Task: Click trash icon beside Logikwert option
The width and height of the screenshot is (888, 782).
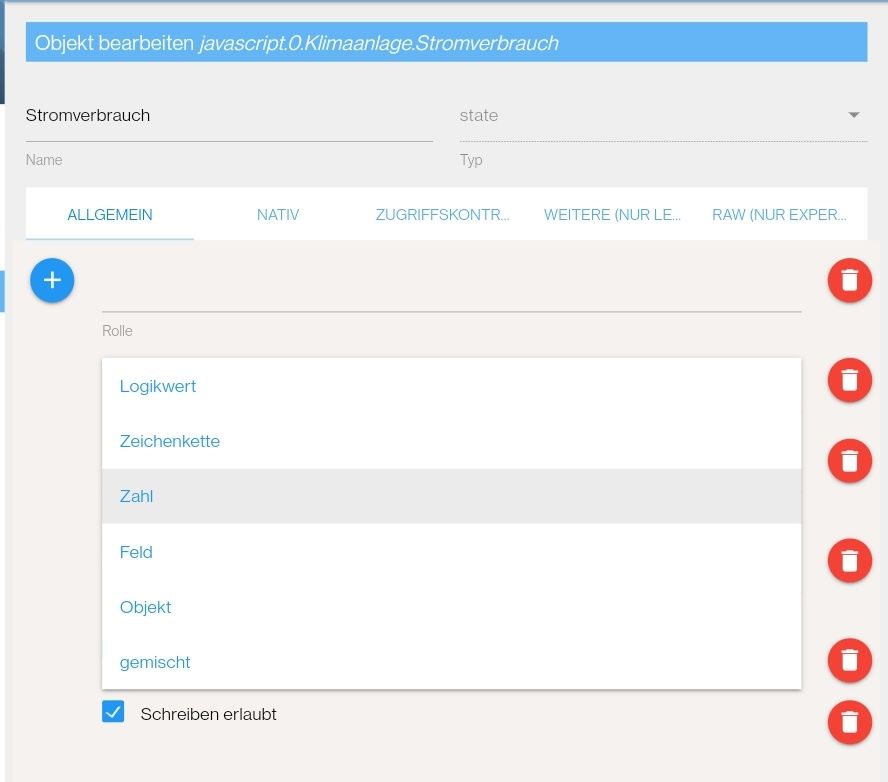Action: (x=849, y=380)
